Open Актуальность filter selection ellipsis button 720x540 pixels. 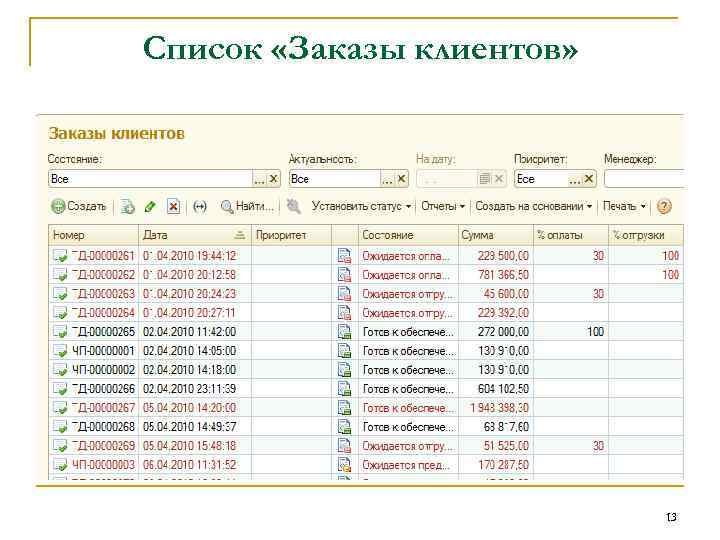tap(387, 179)
